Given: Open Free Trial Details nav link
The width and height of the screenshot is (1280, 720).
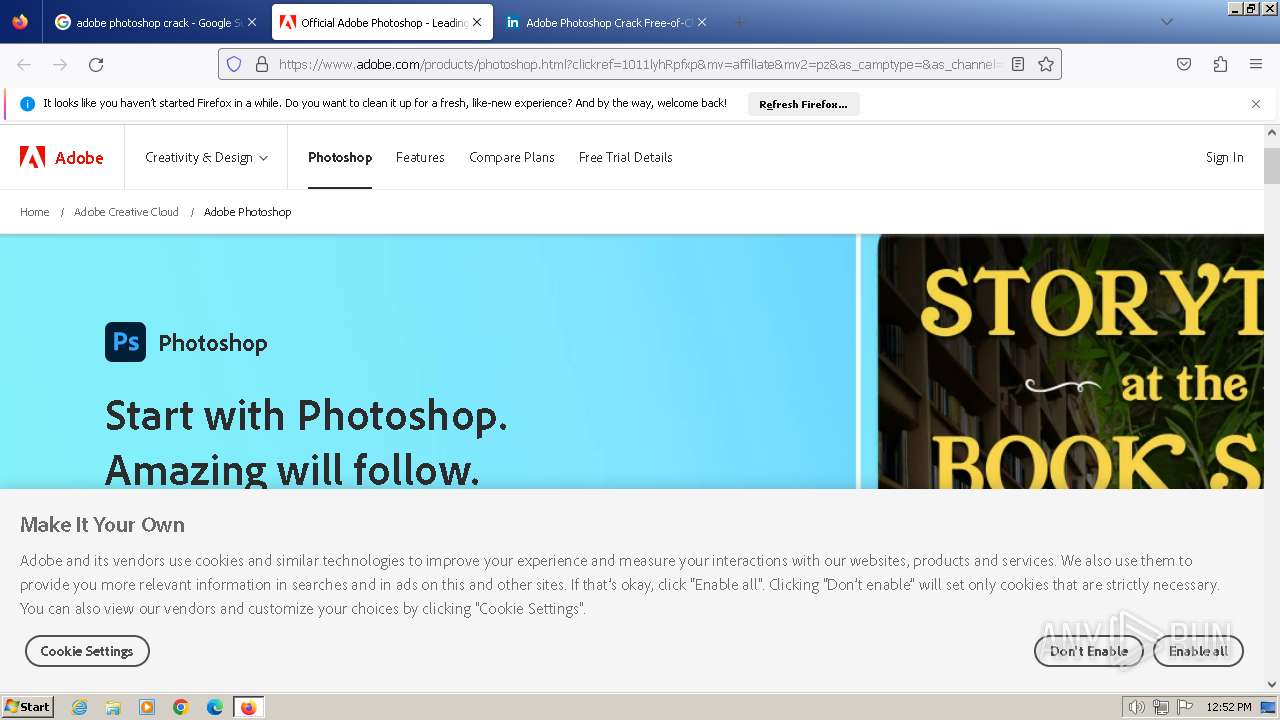Looking at the screenshot, I should pos(625,157).
